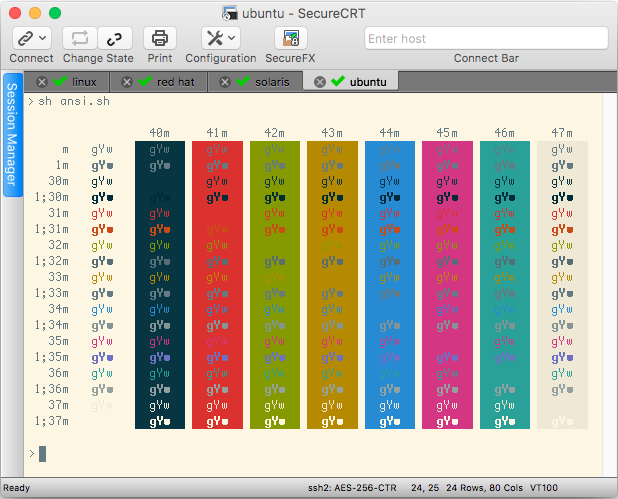Open the Configuration tools icon
This screenshot has width=618, height=499.
click(x=215, y=38)
